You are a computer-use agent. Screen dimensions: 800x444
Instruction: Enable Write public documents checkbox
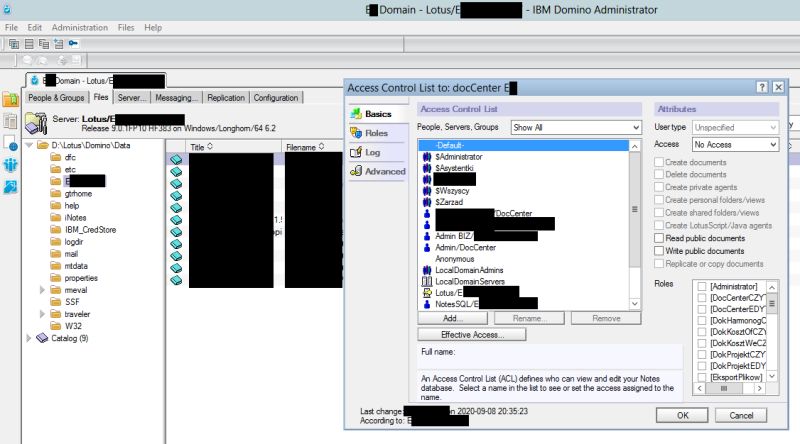coord(659,251)
